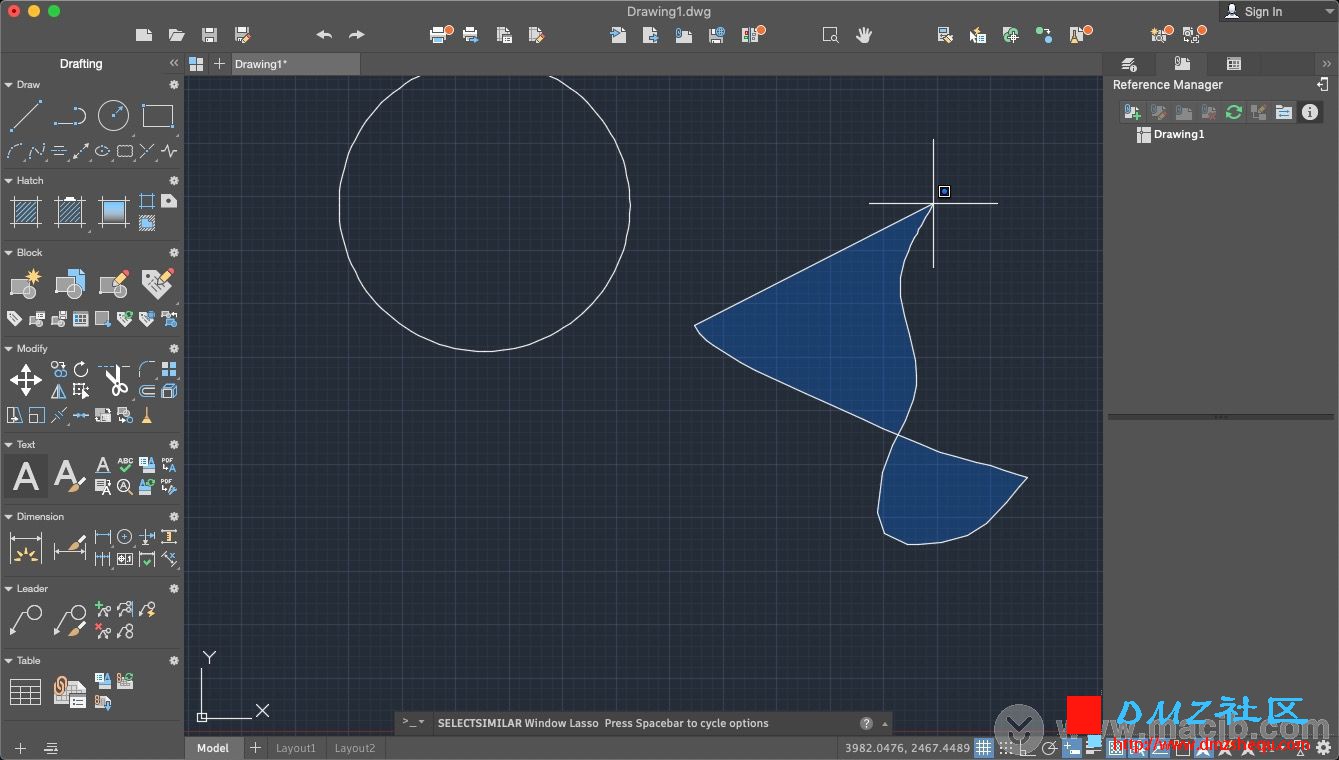Select the Drawing1* file tab
The height and width of the screenshot is (760, 1339).
click(x=294, y=64)
